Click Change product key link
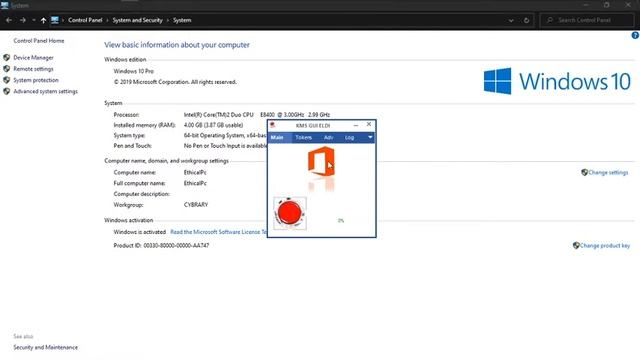The width and height of the screenshot is (640, 360). coord(605,246)
